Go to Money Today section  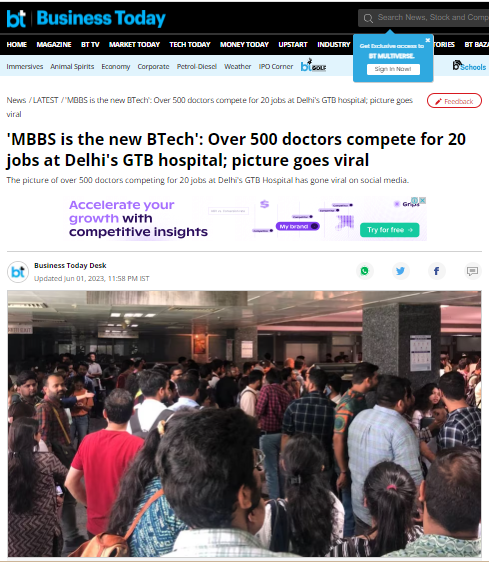[244, 44]
